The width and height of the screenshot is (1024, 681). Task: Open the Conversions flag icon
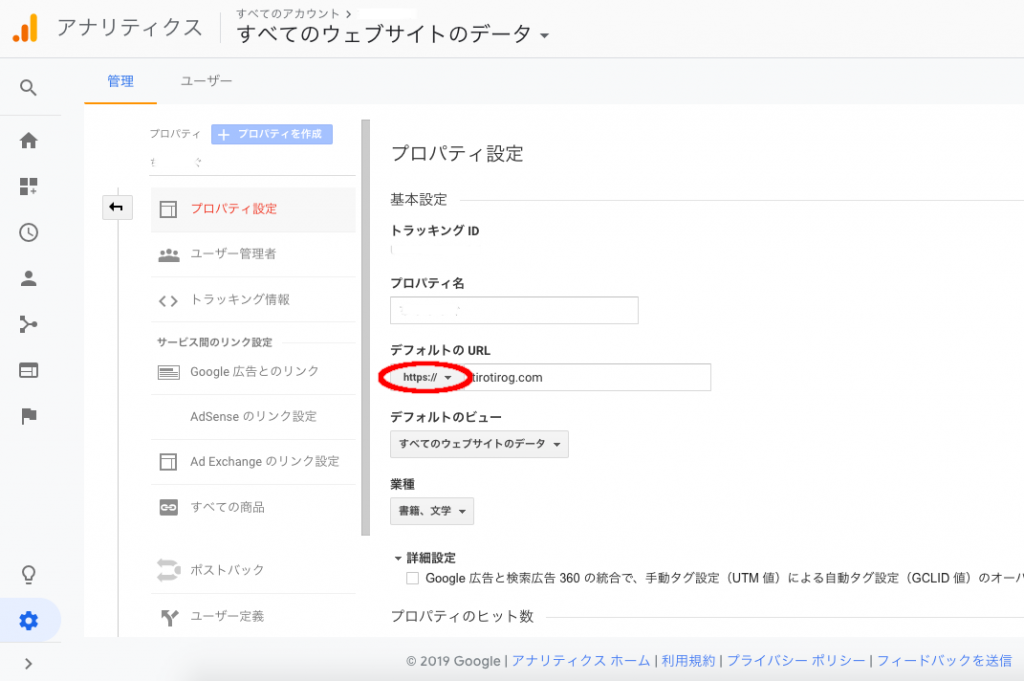[28, 416]
